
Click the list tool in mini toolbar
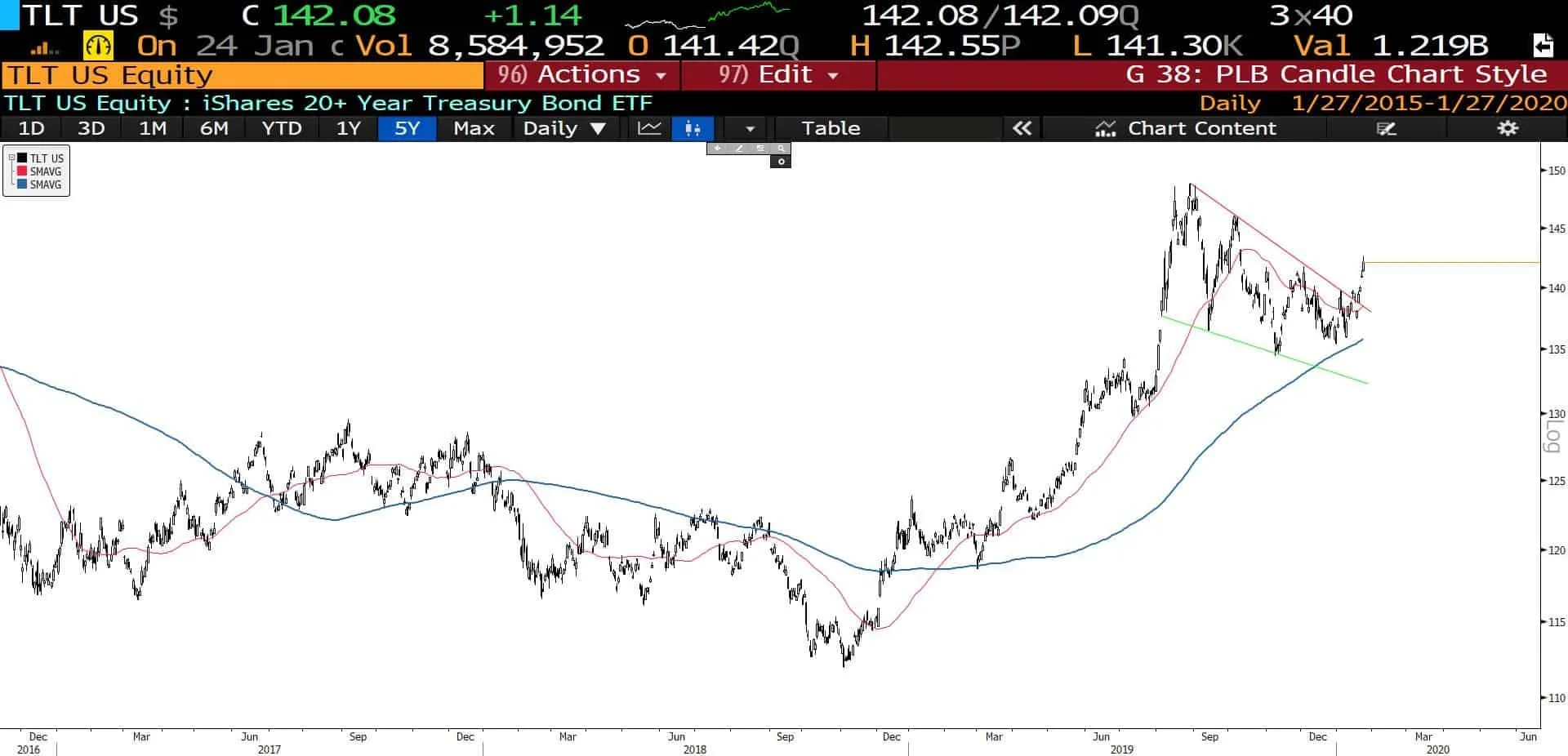759,149
